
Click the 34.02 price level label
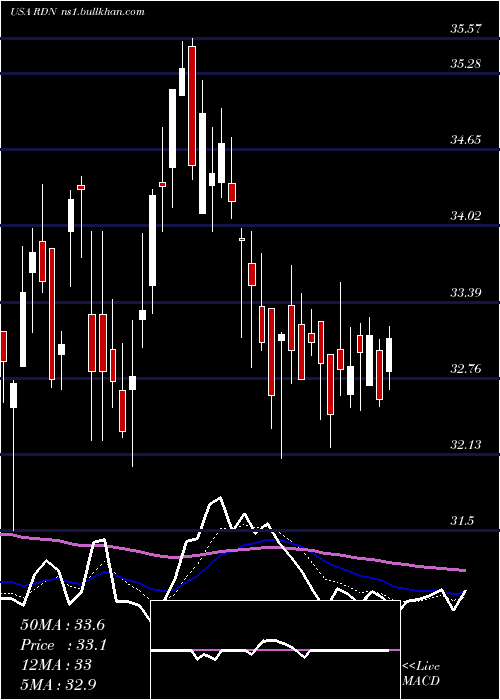tap(466, 217)
